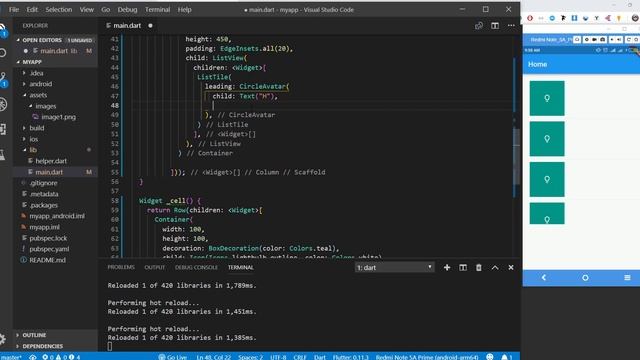Screen dimensions: 640x360
Task: Click Redmi Note 5A Prime device selector
Action: click(x=427, y=357)
